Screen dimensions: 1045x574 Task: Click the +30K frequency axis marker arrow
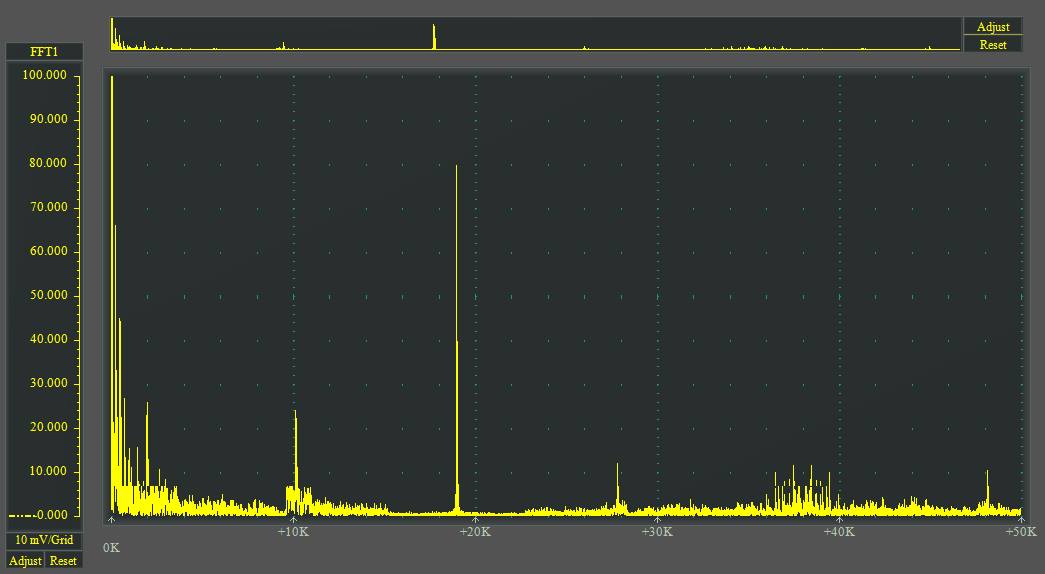[x=657, y=519]
